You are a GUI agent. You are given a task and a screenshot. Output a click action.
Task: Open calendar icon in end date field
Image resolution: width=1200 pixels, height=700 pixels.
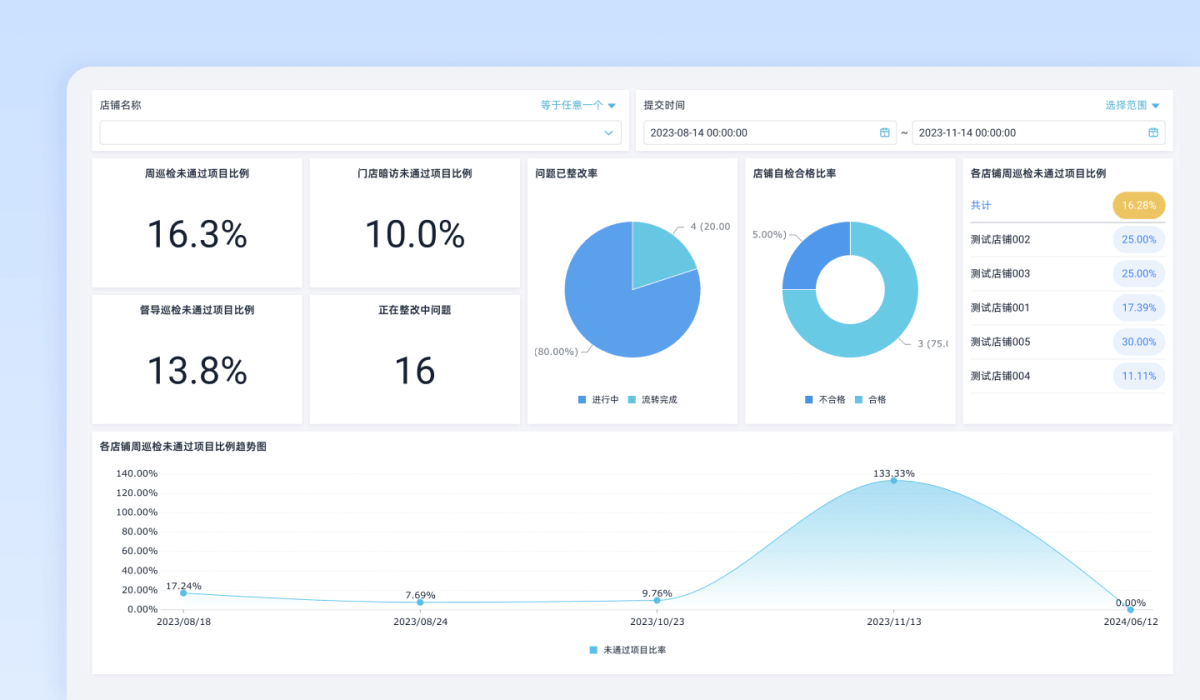1153,132
